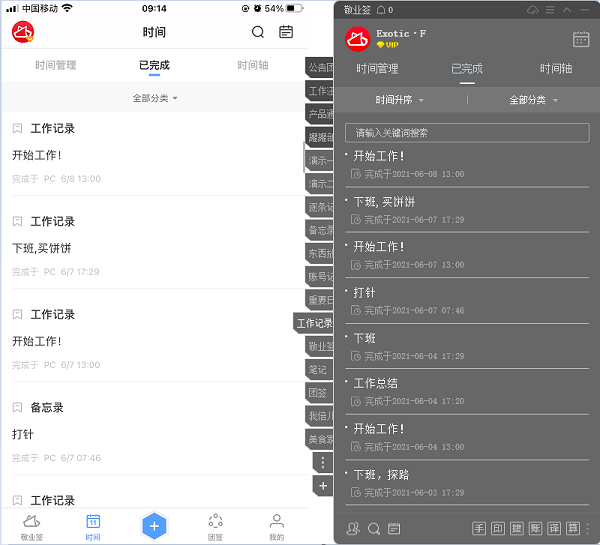Click the 印 tool icon in desktop toolbar
Image resolution: width=600 pixels, height=545 pixels.
[497, 529]
